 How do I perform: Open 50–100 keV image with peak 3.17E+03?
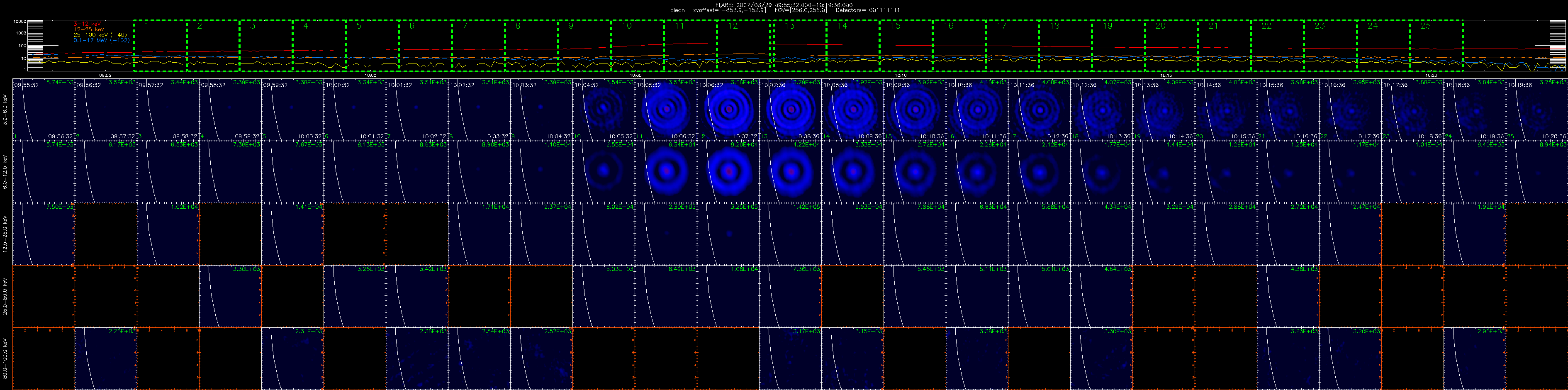point(790,358)
